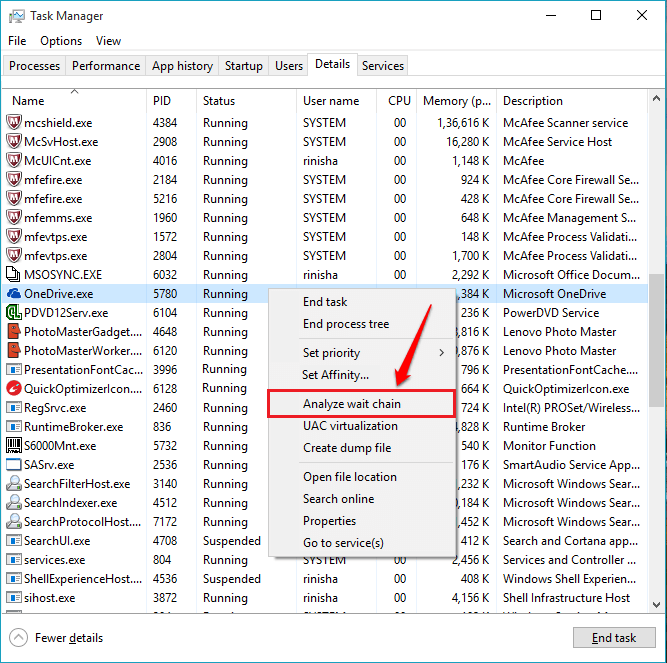This screenshot has height=663, width=667.
Task: Click the McSvHost.exe shield icon
Action: [x=14, y=141]
